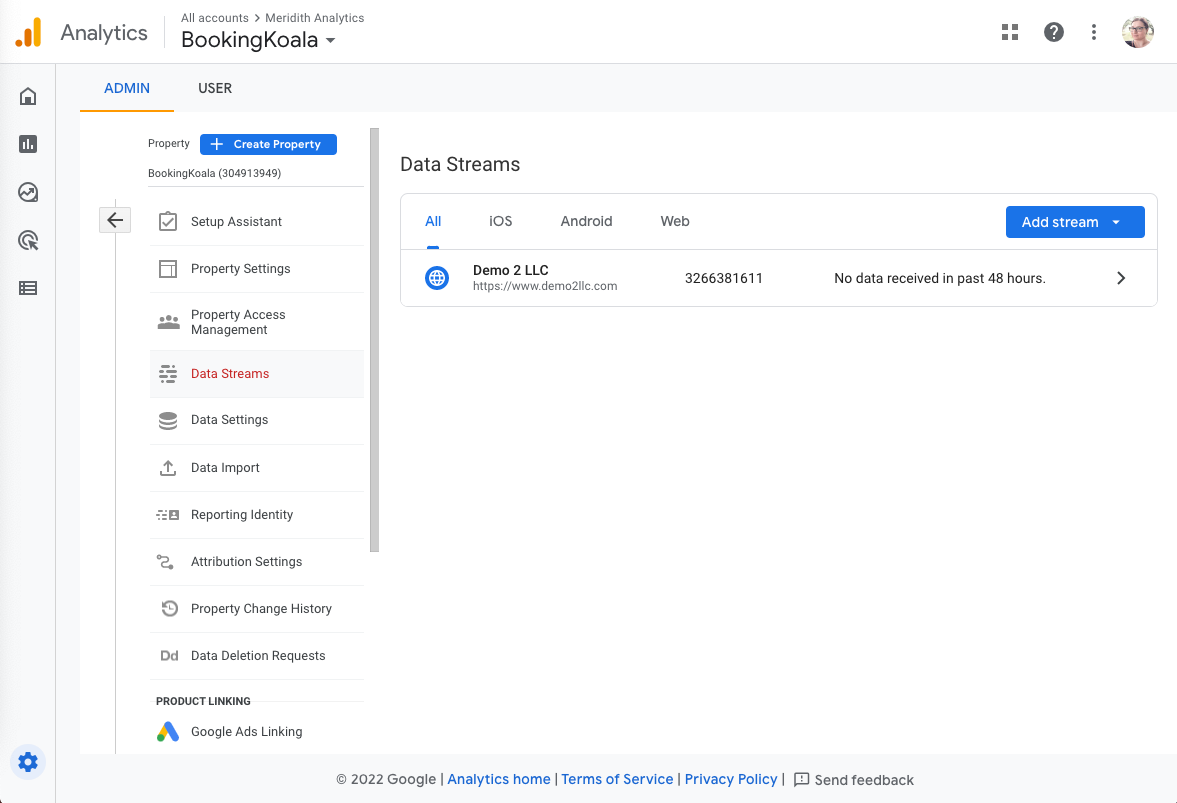Open the Explore icon in sidebar
The height and width of the screenshot is (803, 1177).
point(28,192)
